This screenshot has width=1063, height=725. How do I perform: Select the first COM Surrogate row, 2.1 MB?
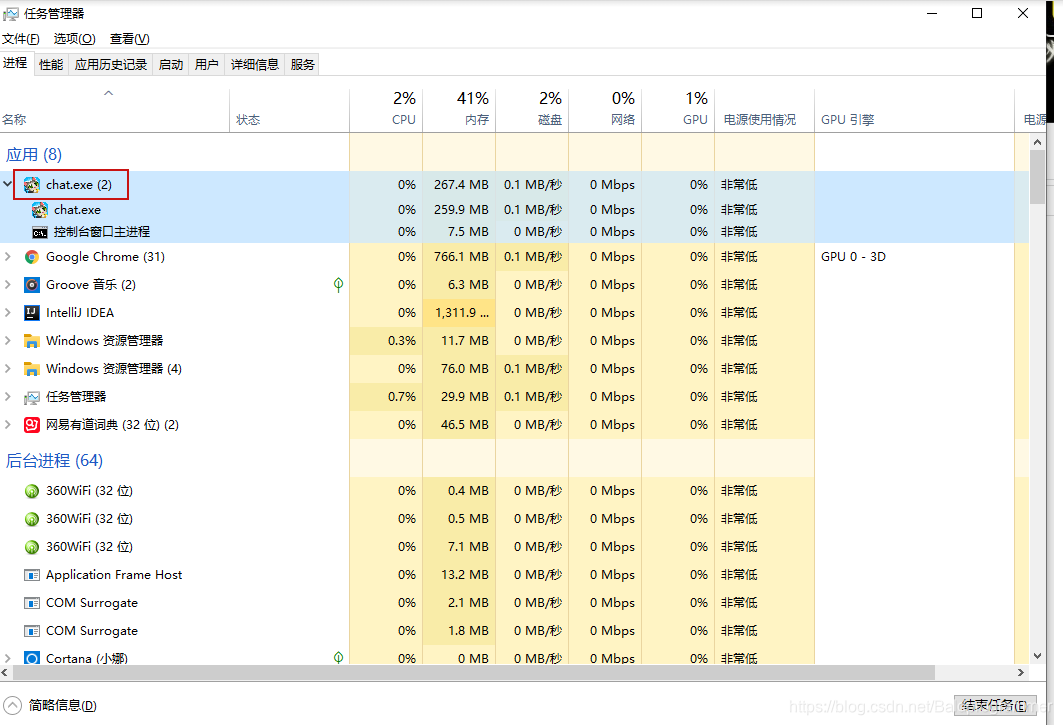[515, 603]
